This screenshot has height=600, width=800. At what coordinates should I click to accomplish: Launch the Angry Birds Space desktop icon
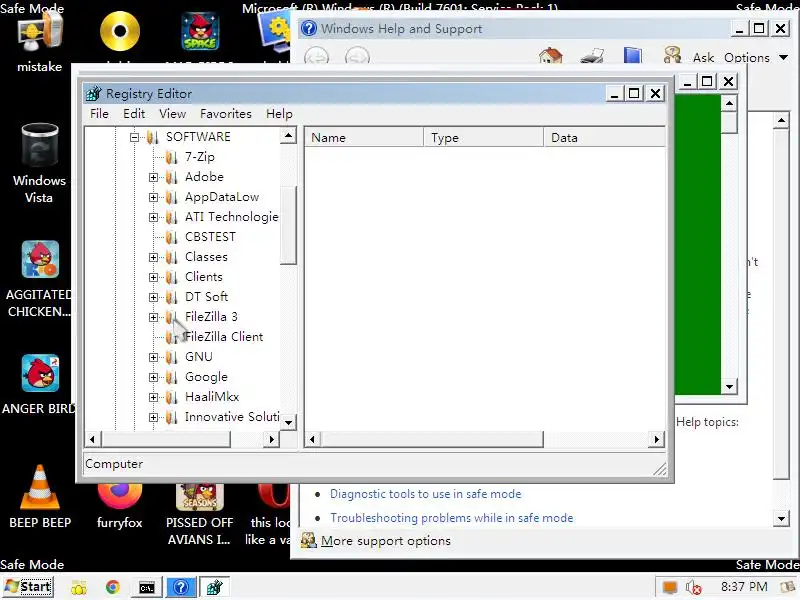[200, 32]
